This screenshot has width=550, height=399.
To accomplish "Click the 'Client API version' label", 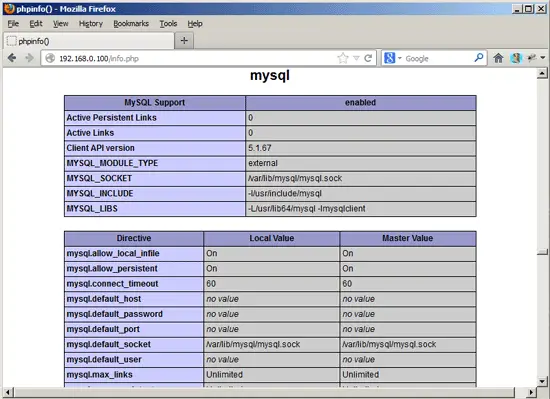I will (101, 148).
